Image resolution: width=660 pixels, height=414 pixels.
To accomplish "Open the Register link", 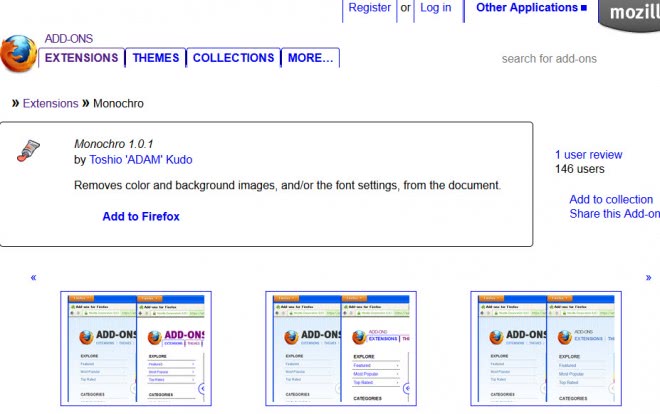I will (370, 8).
